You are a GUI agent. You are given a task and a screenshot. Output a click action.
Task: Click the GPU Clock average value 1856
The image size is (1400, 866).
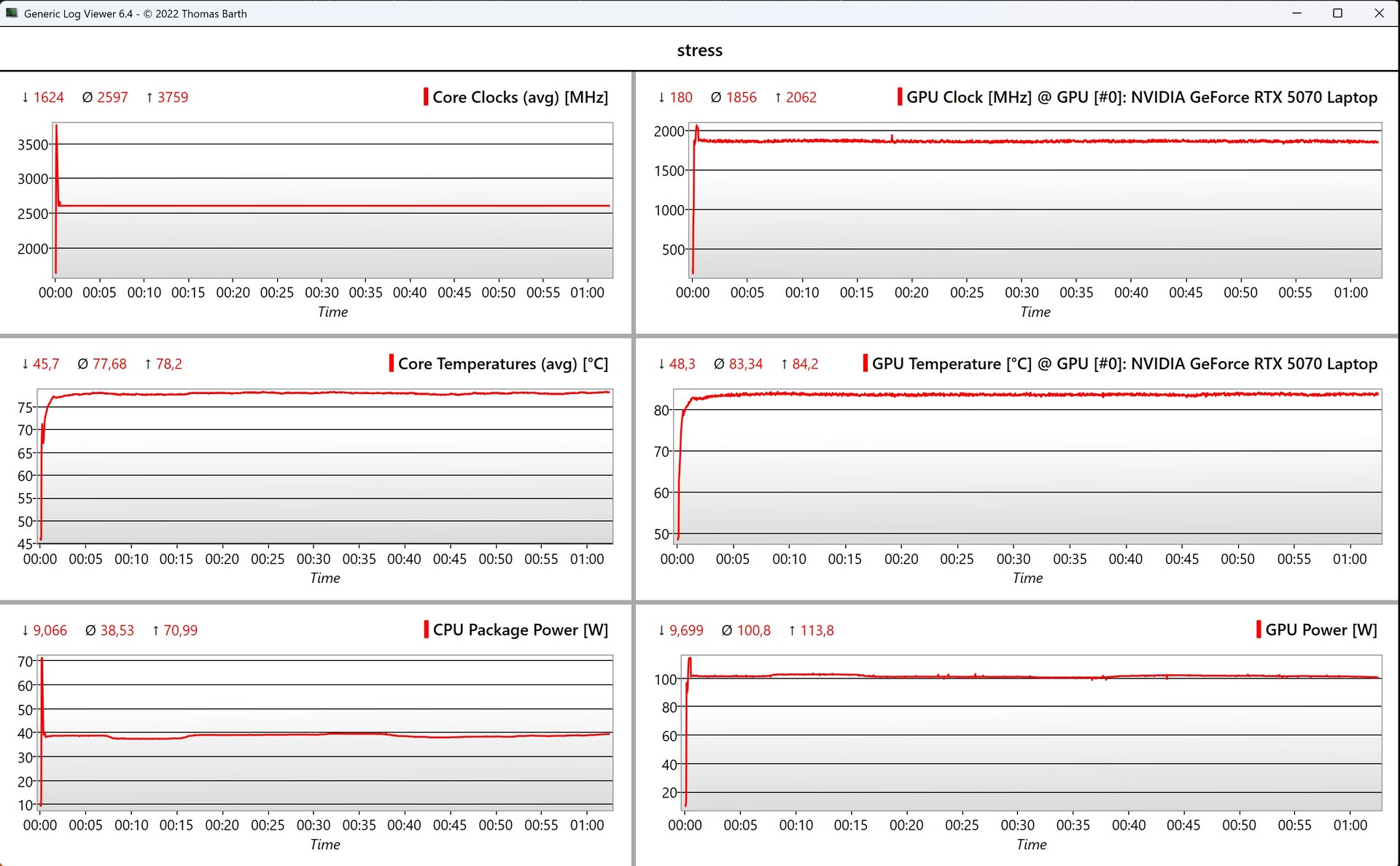pos(741,97)
